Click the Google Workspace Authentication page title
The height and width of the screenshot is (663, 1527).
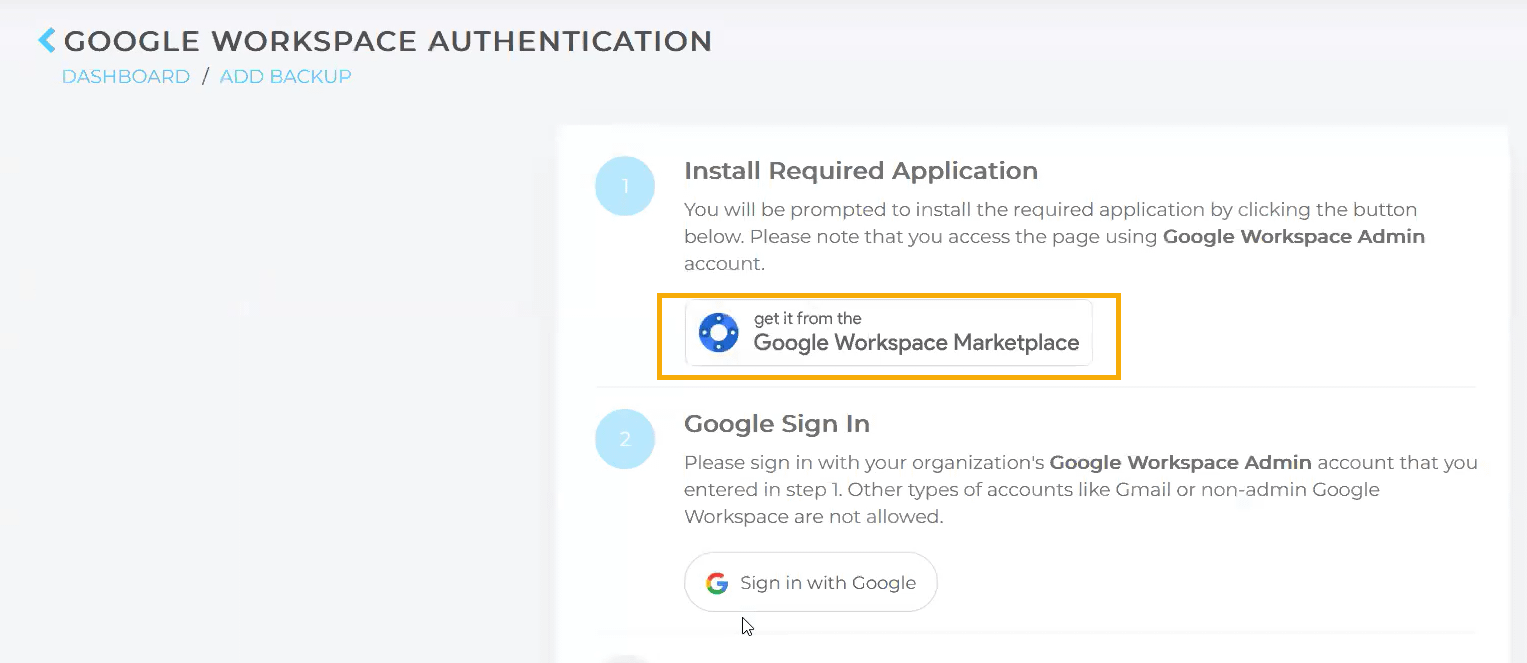coord(388,41)
